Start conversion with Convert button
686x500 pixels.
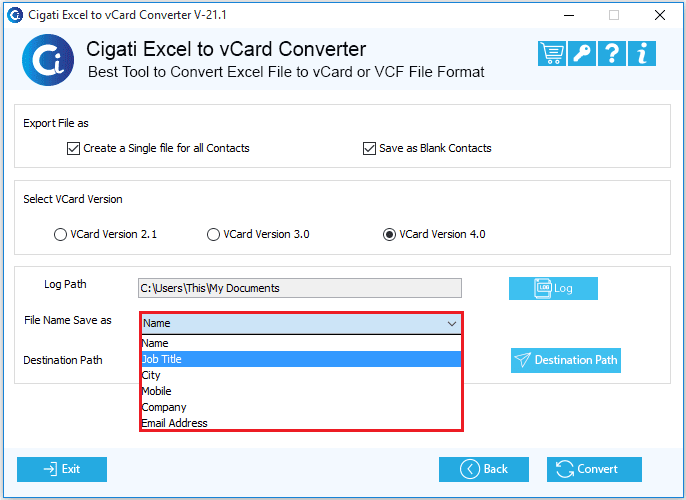point(594,469)
